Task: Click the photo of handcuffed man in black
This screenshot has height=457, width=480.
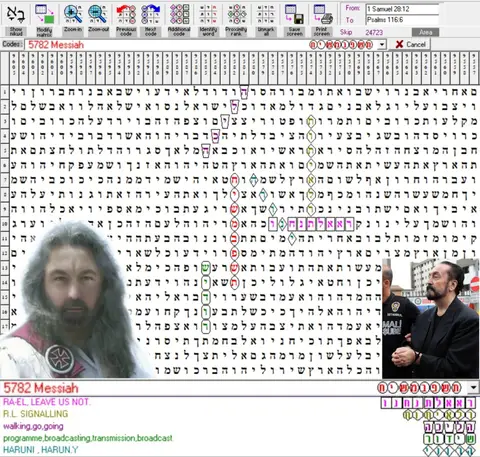Action: pos(431,318)
